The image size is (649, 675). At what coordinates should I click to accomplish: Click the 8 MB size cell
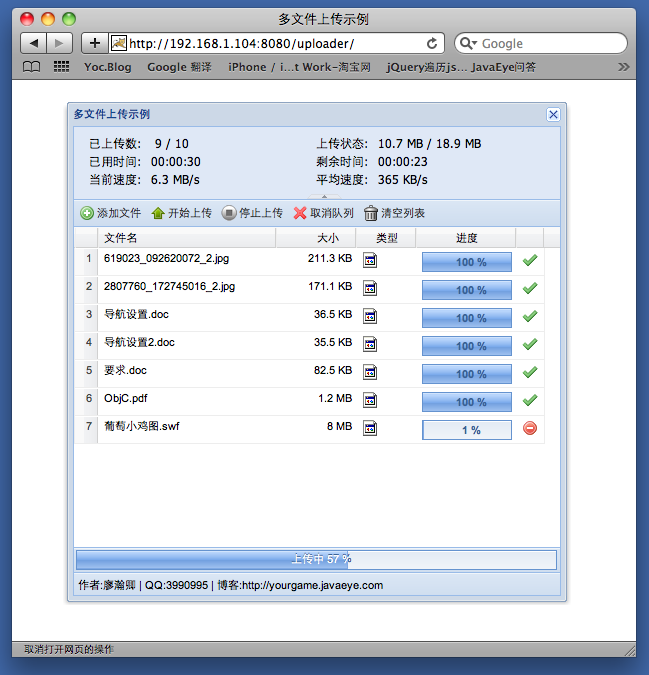tap(340, 426)
